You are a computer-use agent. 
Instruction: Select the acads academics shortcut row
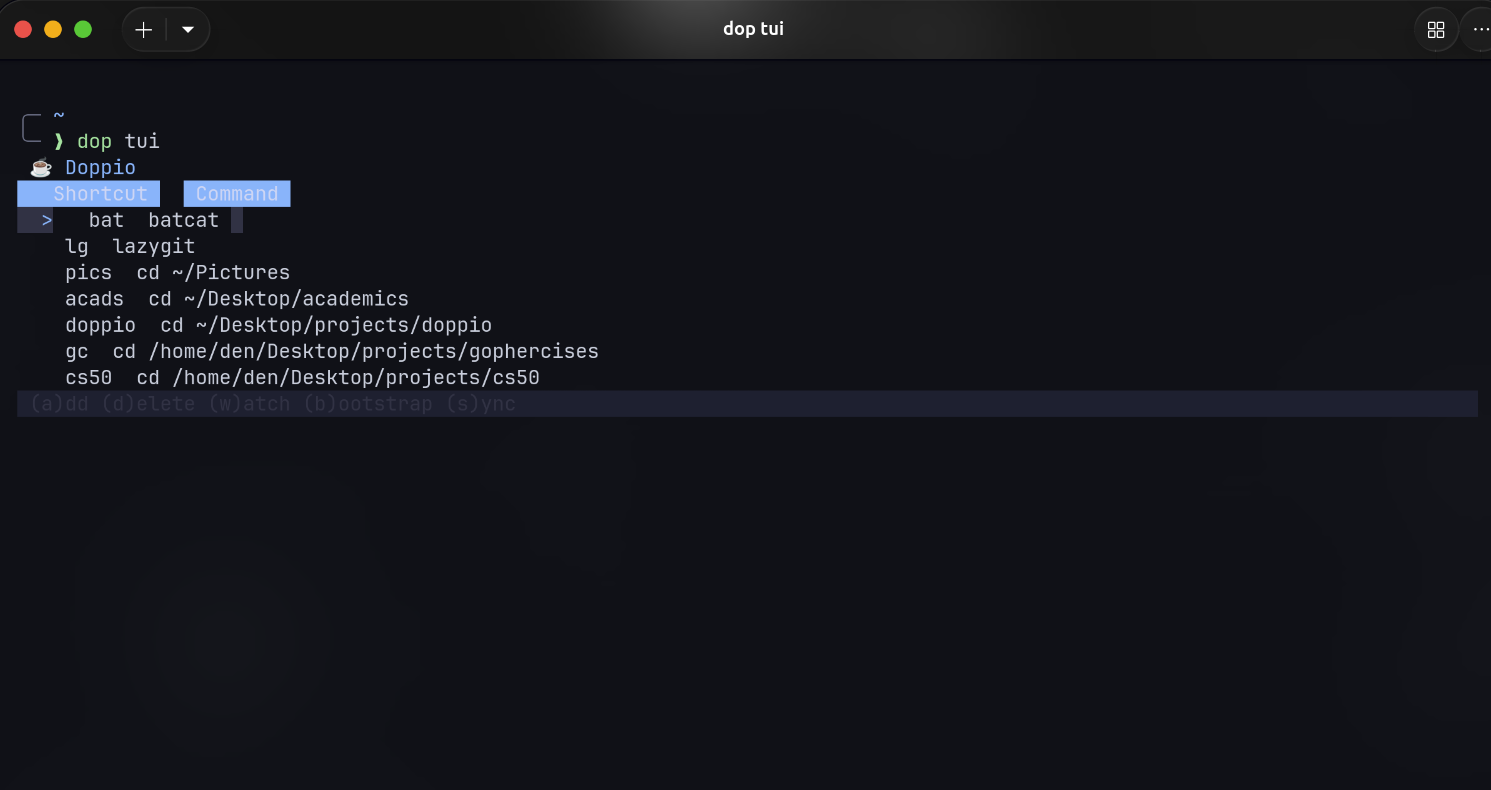click(237, 299)
